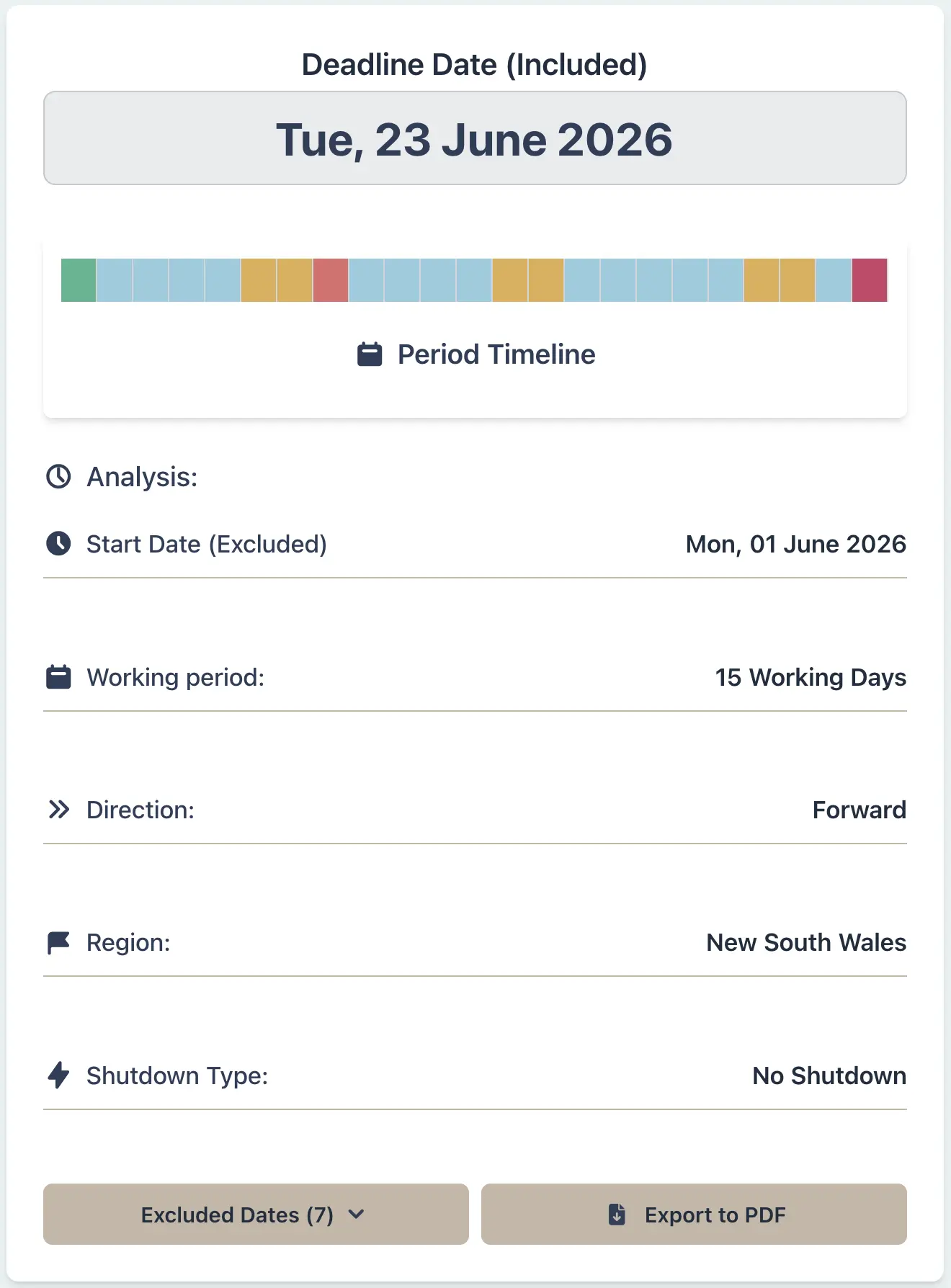This screenshot has height=1288, width=951.
Task: Click the dark pink deadline segment in timeline
Action: pyautogui.click(x=869, y=280)
